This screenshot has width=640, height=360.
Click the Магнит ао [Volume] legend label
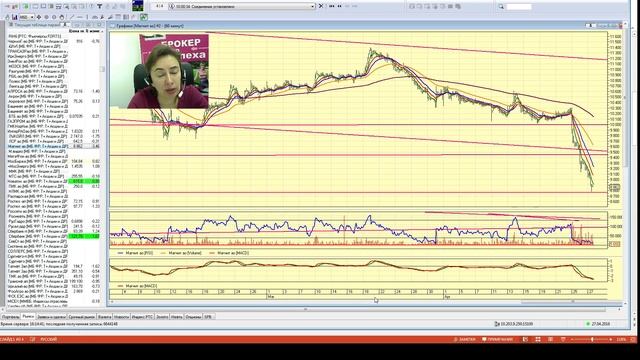(x=185, y=253)
